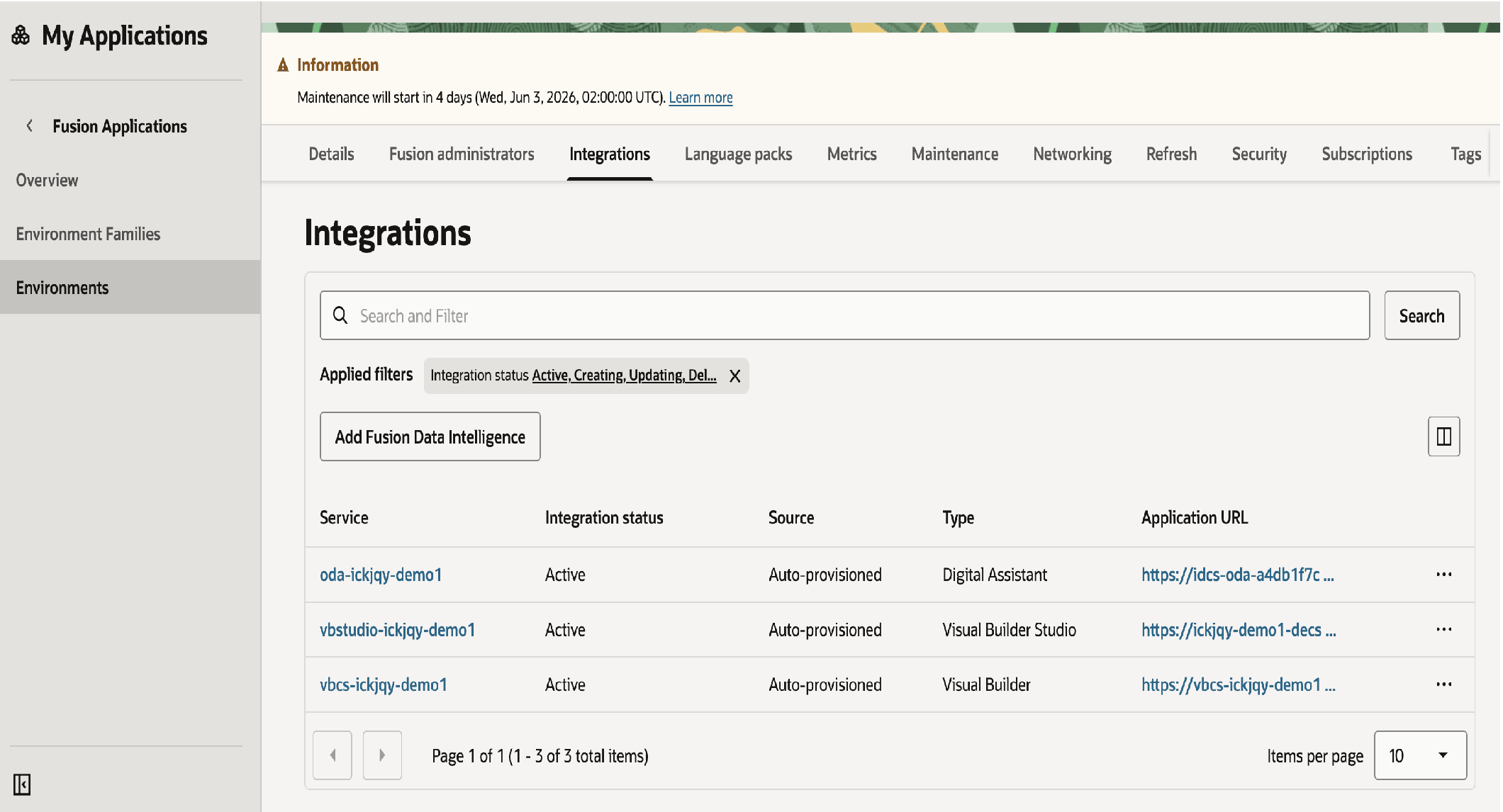Click the Integration status column header

click(604, 518)
